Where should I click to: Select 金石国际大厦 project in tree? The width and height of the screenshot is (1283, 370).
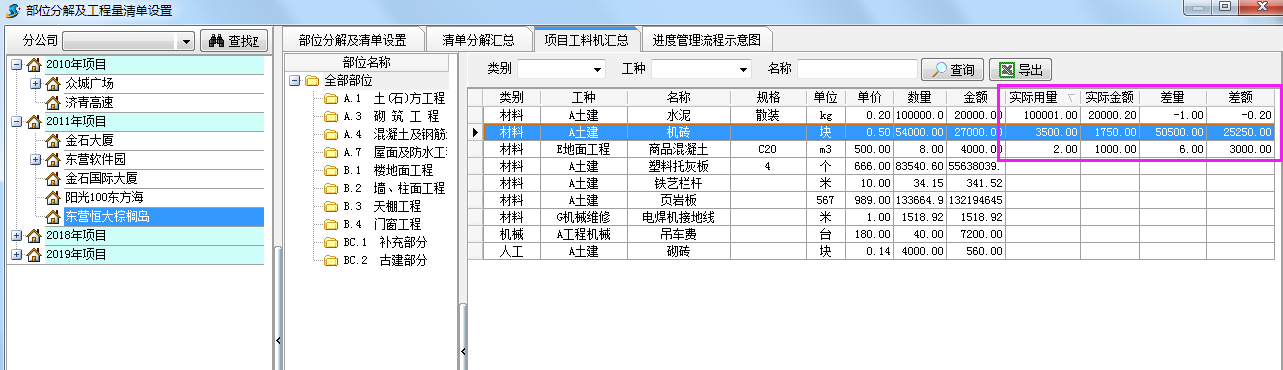coord(101,178)
